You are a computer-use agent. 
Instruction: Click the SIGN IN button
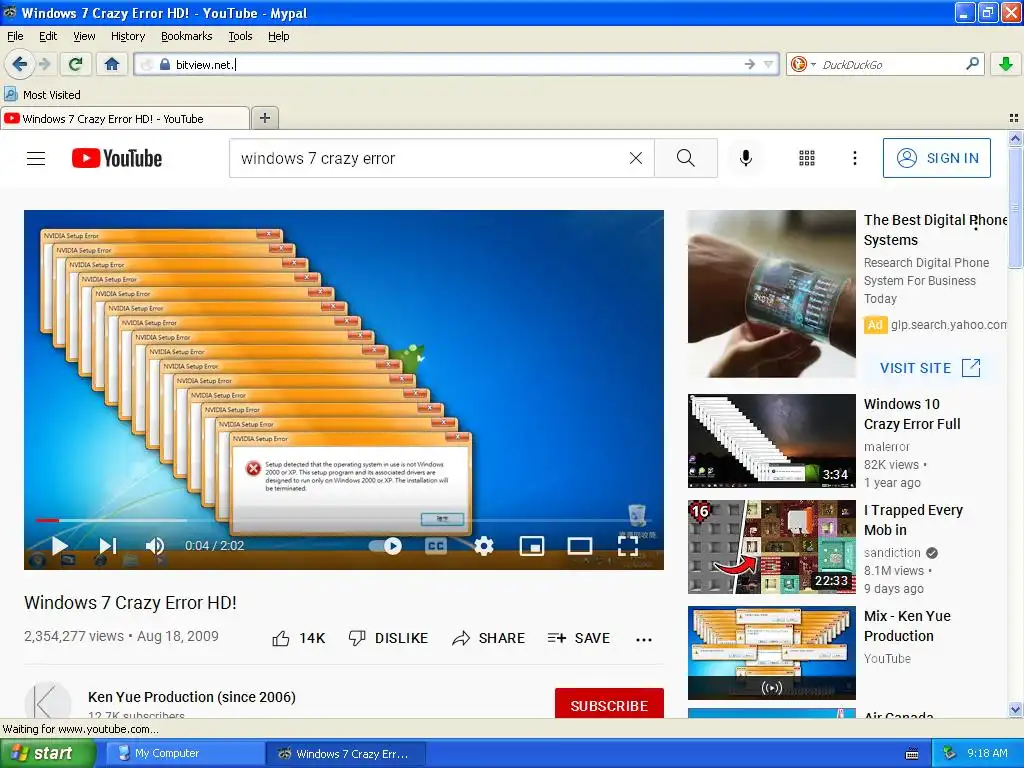point(936,158)
